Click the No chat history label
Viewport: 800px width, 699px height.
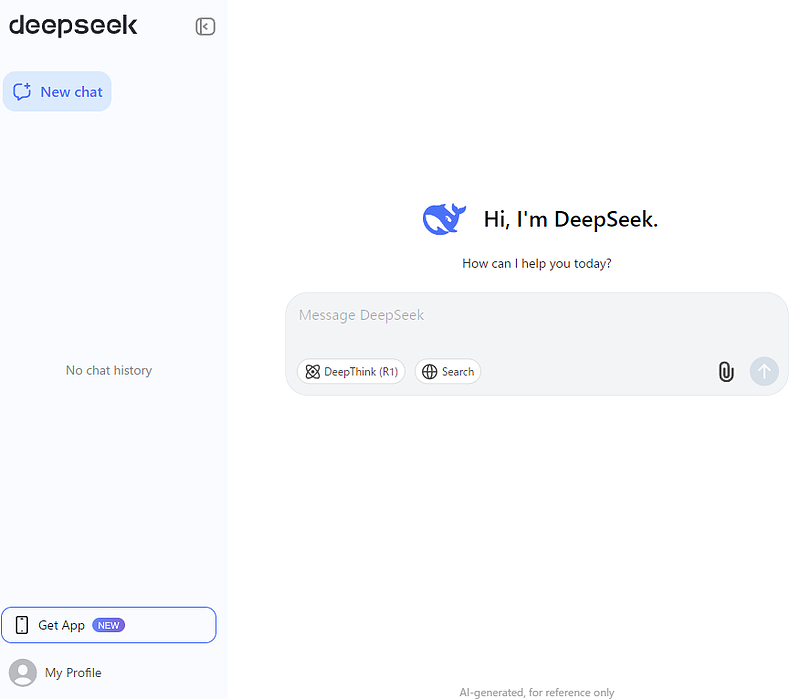coord(108,370)
